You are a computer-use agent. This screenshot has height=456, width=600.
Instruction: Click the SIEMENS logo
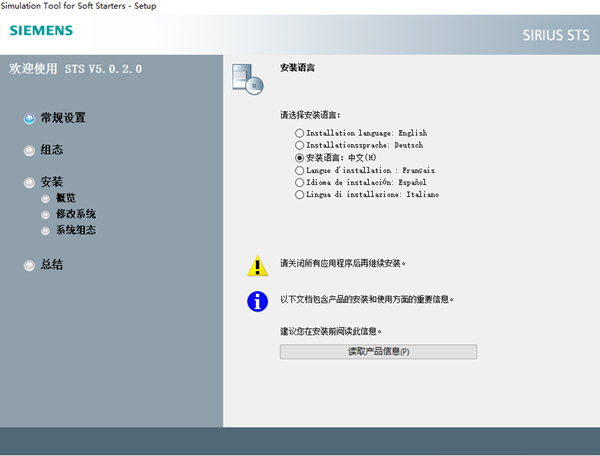coord(41,31)
